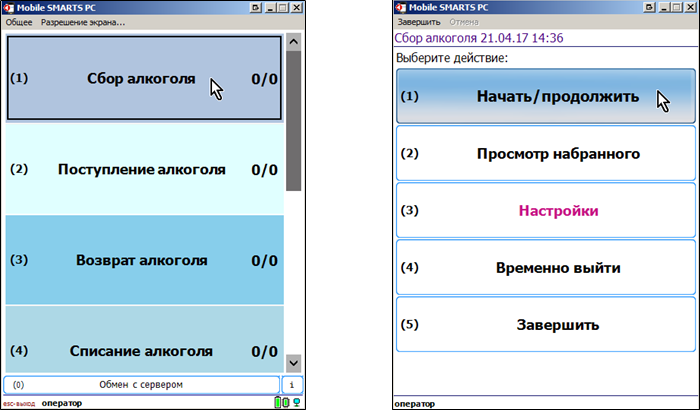Viewport: 700px width, 410px height.
Task: Open Разрешение экрана menu
Action: 83,22
